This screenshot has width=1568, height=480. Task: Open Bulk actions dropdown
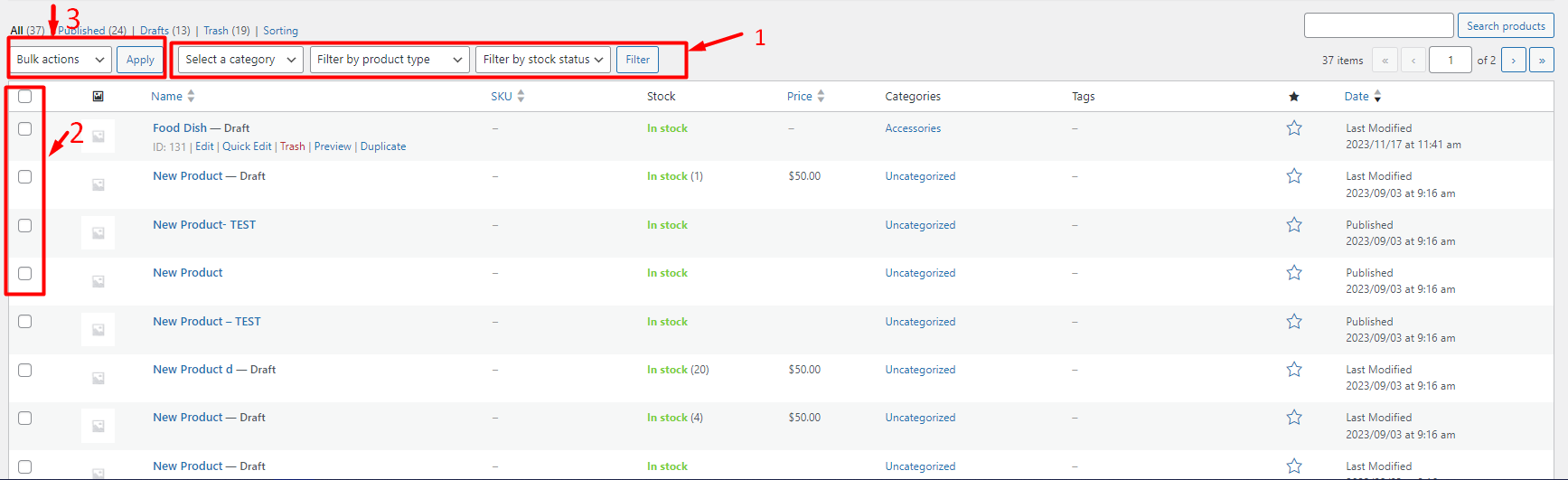61,60
